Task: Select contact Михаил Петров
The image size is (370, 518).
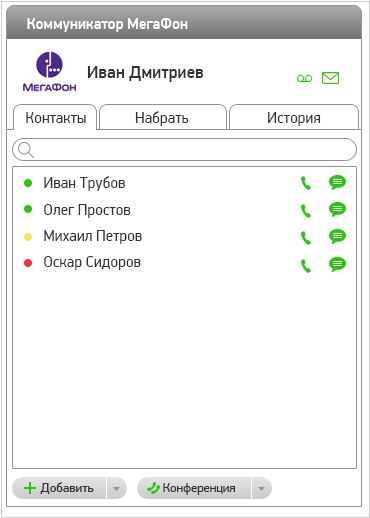Action: [93, 236]
